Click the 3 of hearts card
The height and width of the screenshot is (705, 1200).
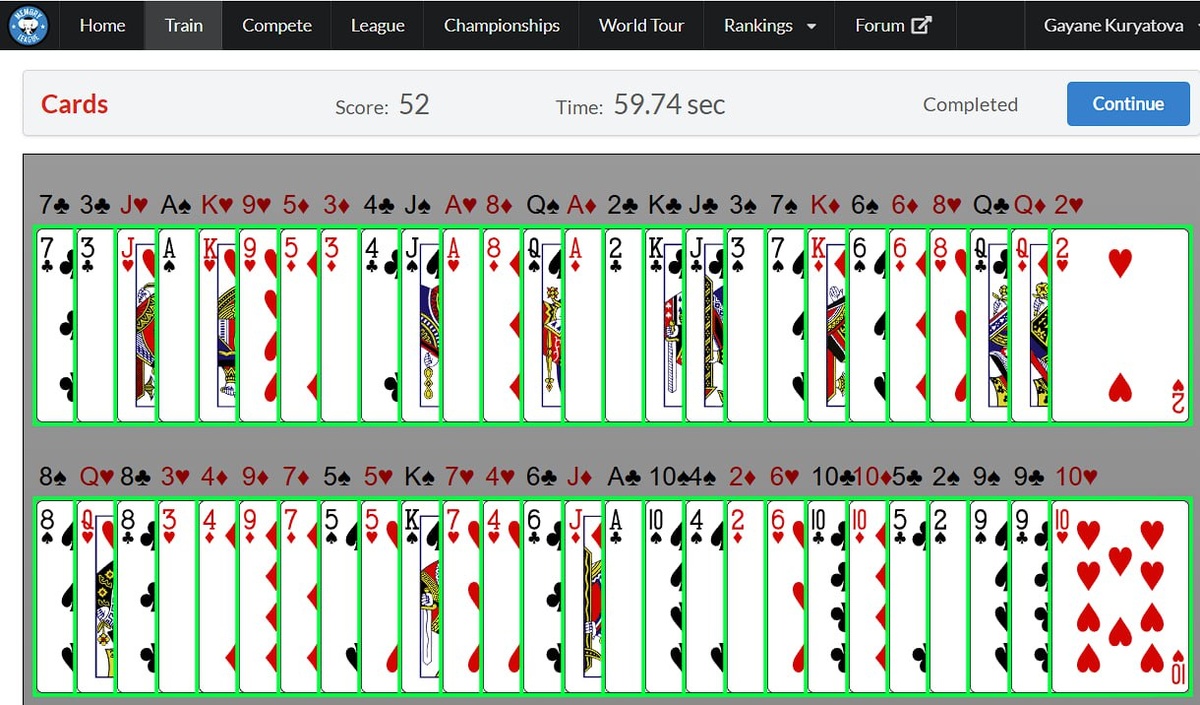177,596
